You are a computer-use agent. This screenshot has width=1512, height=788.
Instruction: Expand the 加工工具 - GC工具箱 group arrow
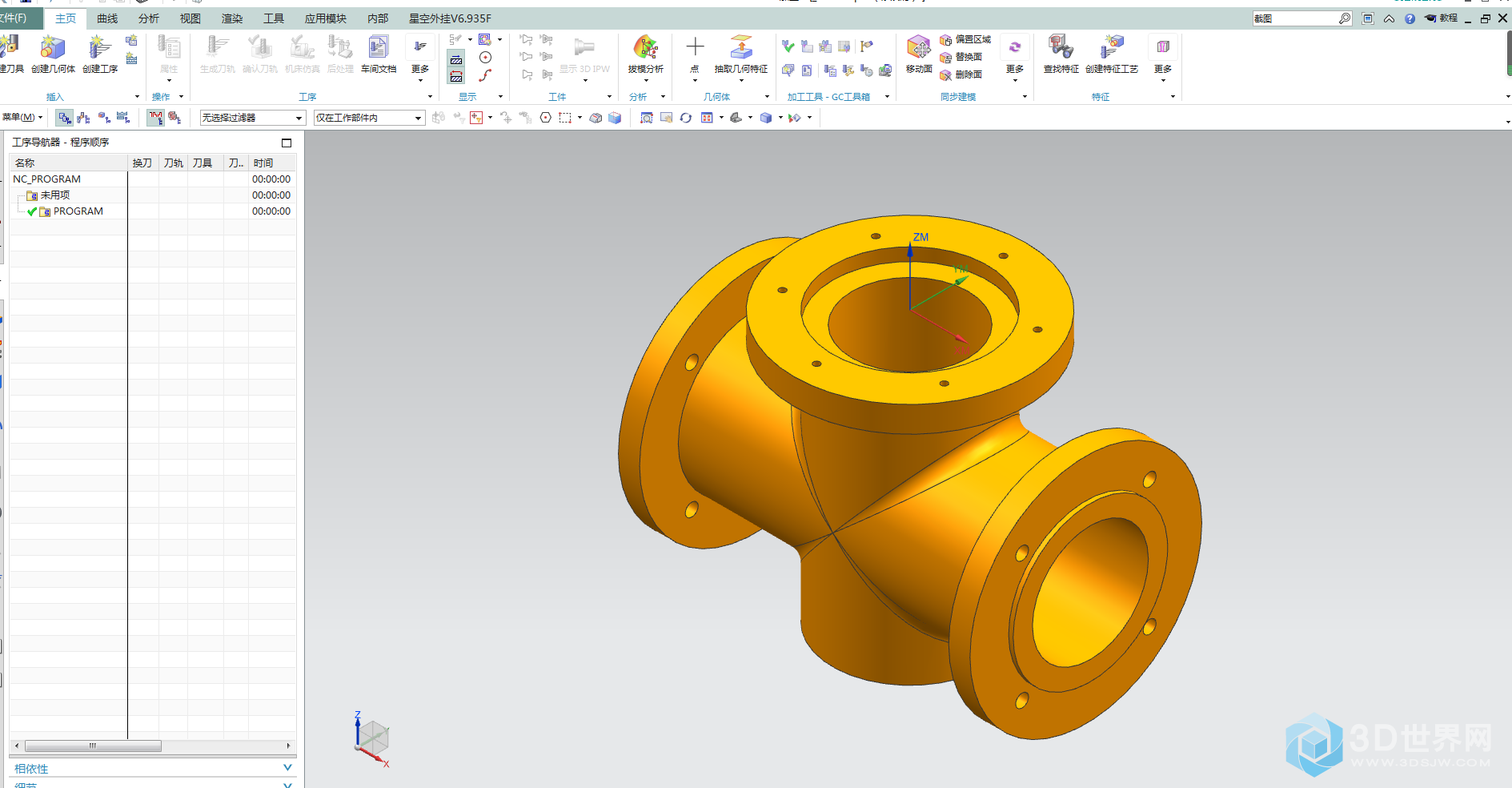pyautogui.click(x=887, y=97)
